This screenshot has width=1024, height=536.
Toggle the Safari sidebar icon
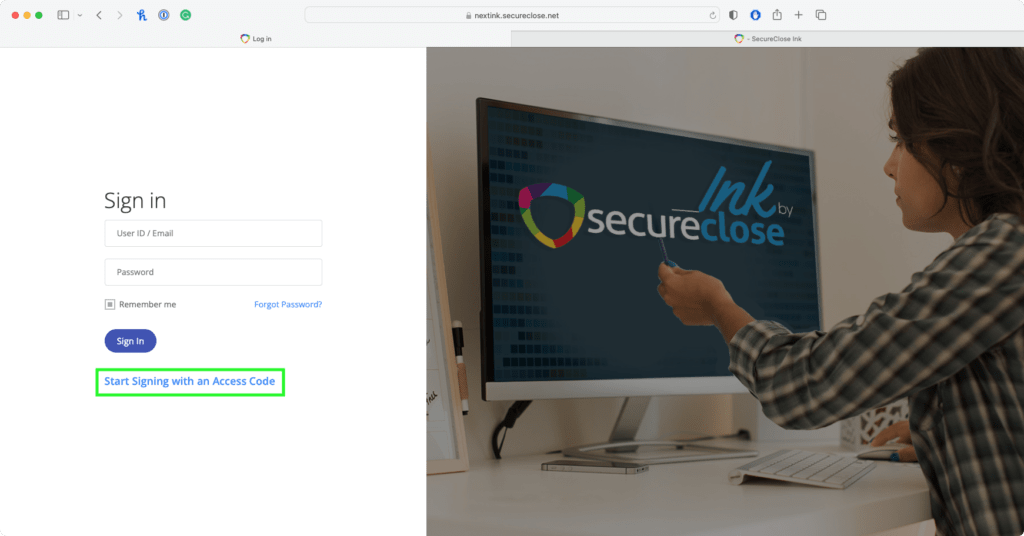tap(63, 15)
